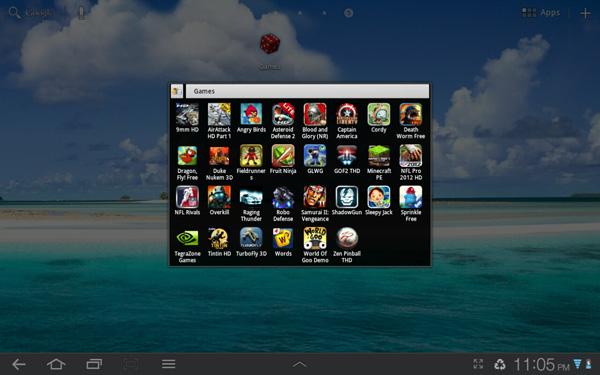Go back with navigation back arrow
The width and height of the screenshot is (600, 375).
tap(18, 364)
